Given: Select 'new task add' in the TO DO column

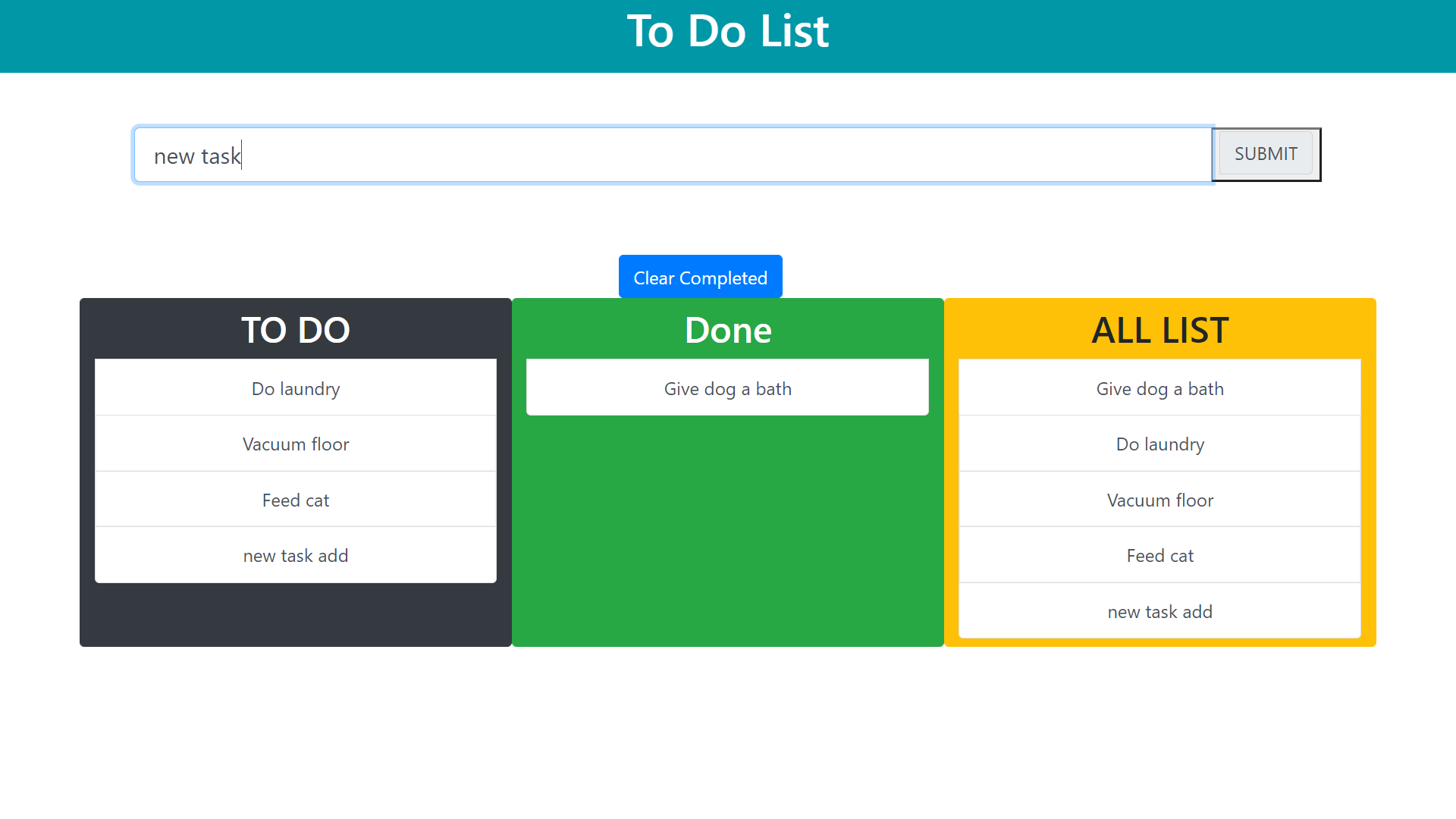Looking at the screenshot, I should 295,555.
